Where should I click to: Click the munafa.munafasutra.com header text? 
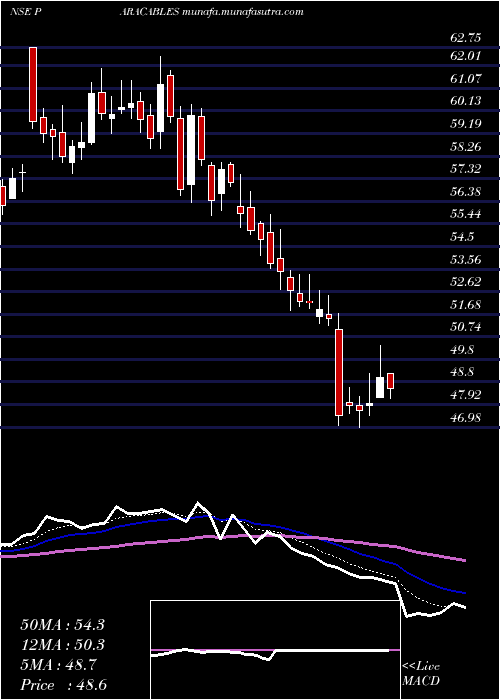242,12
